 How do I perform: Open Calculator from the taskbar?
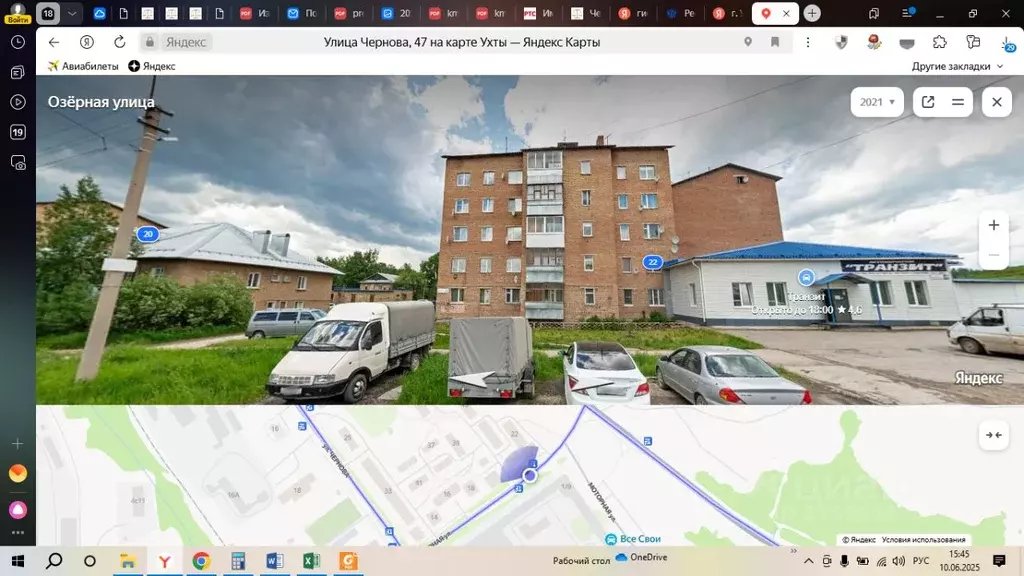pos(238,561)
